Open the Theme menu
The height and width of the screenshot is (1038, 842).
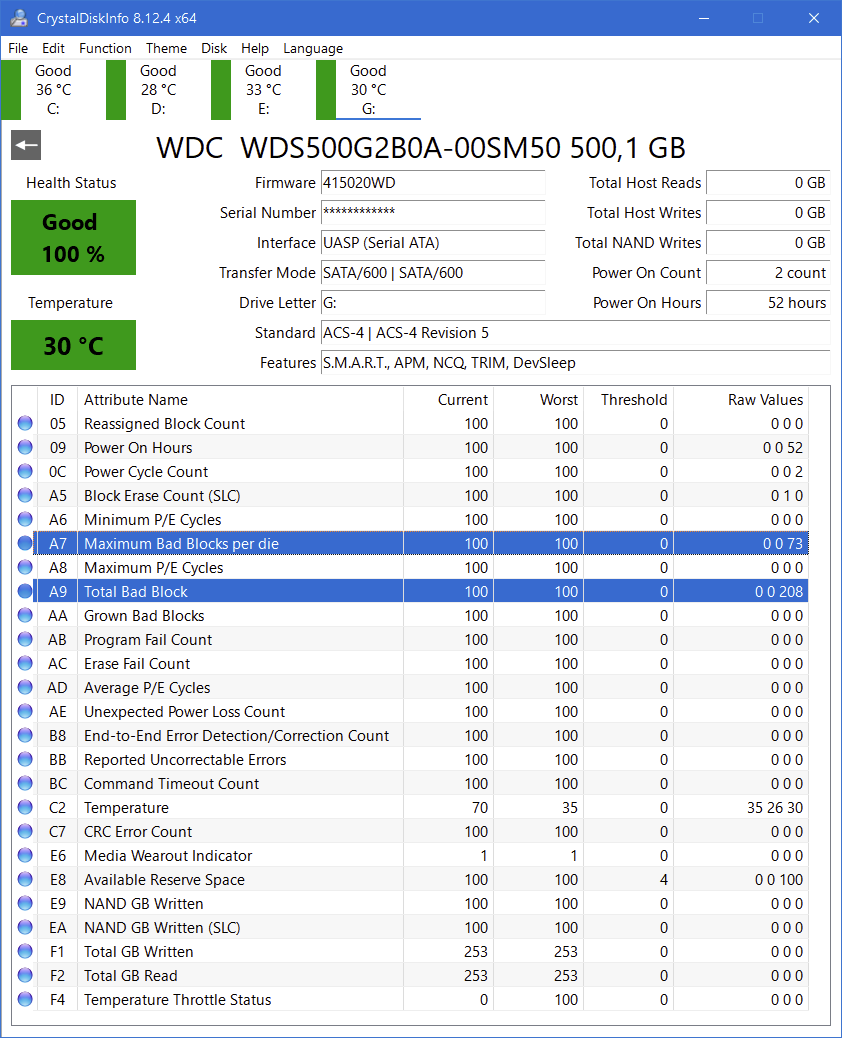166,48
